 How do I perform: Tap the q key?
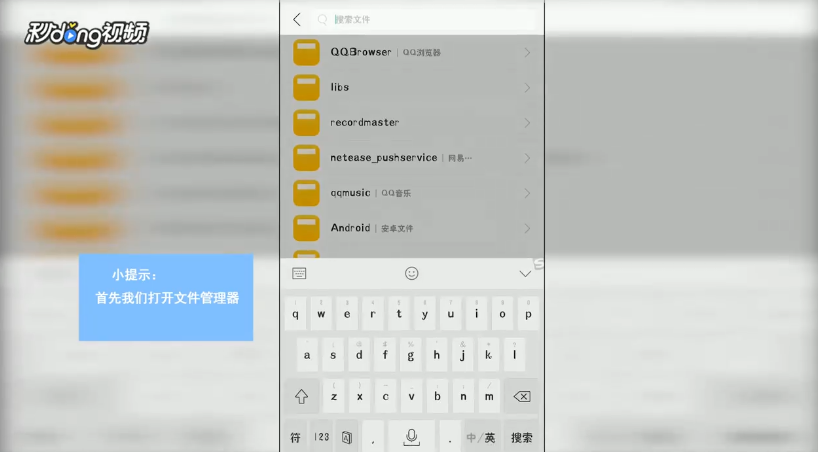pos(295,313)
